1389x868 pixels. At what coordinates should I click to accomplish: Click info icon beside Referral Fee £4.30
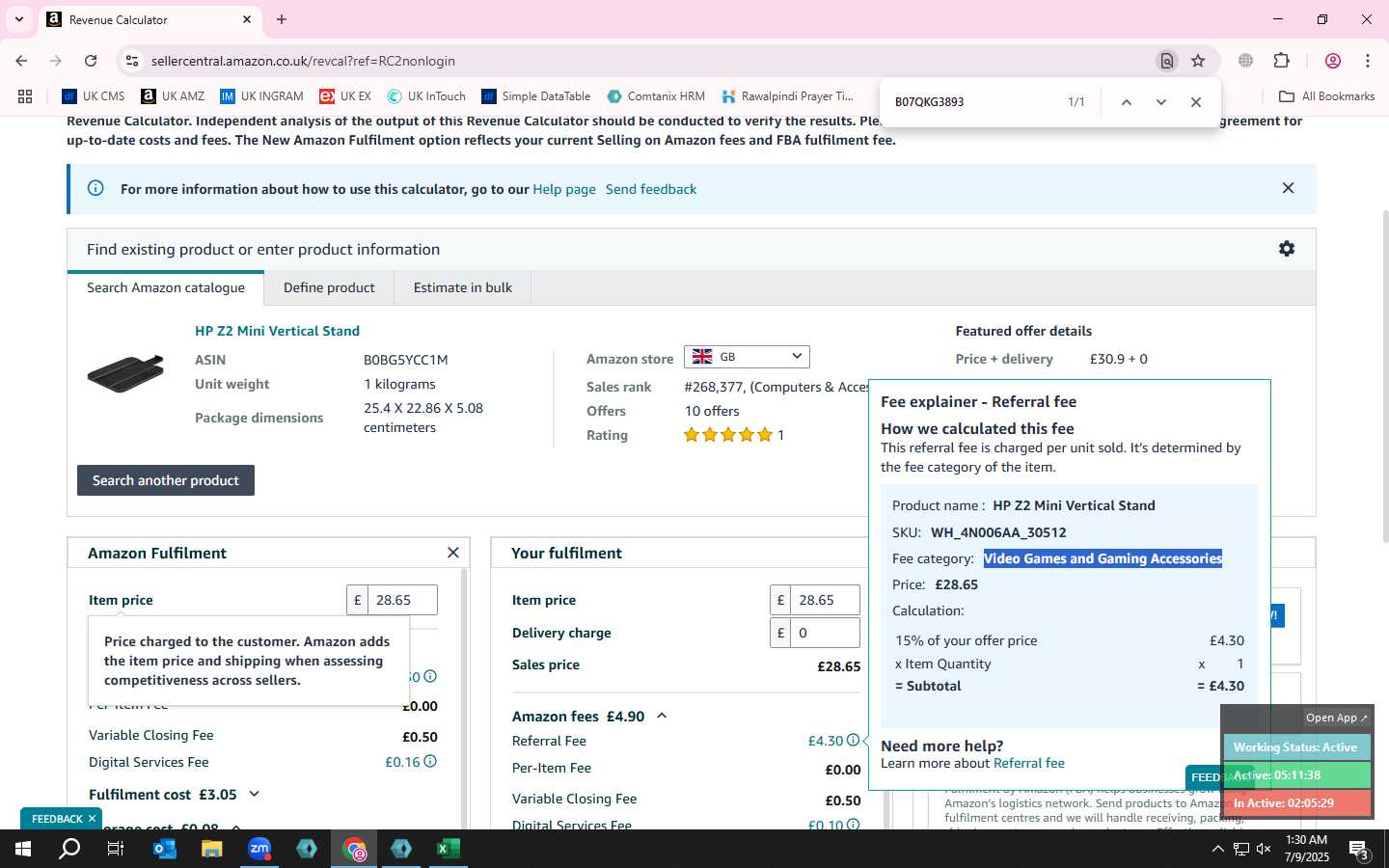click(x=853, y=741)
